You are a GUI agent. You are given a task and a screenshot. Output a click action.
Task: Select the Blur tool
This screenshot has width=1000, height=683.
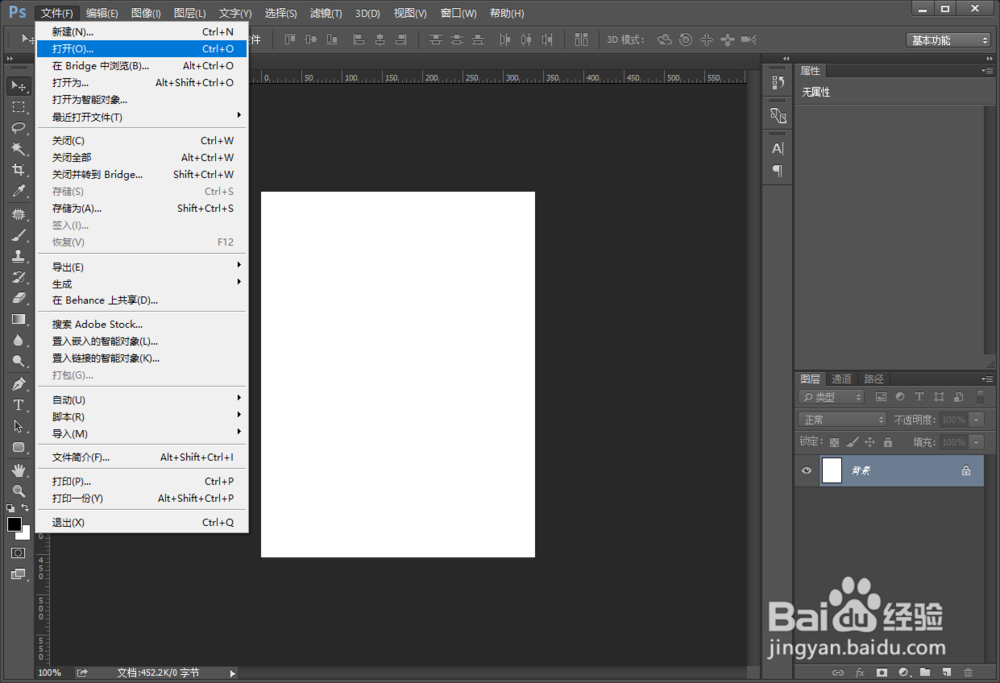[18, 341]
